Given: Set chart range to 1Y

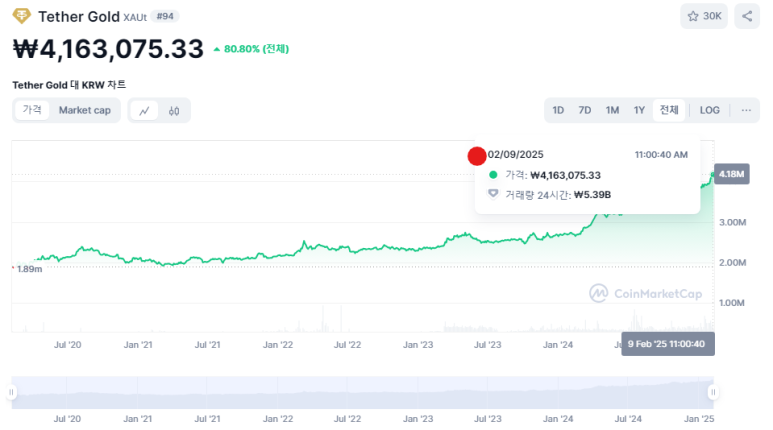Looking at the screenshot, I should click(639, 110).
